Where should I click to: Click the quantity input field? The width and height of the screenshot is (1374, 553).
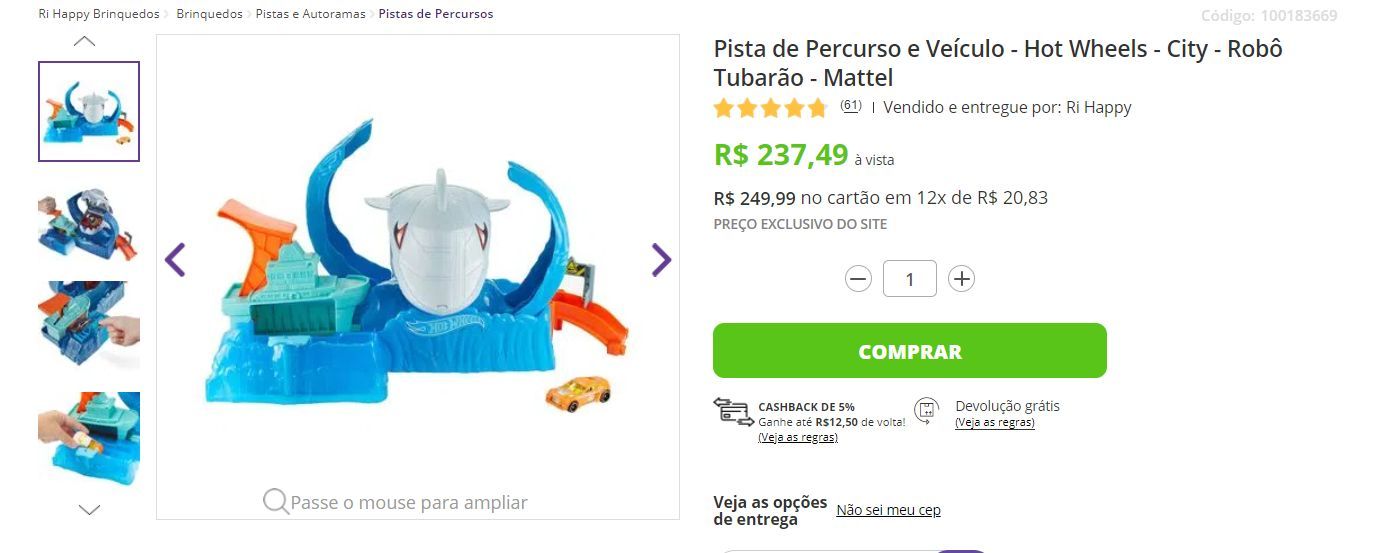point(910,279)
